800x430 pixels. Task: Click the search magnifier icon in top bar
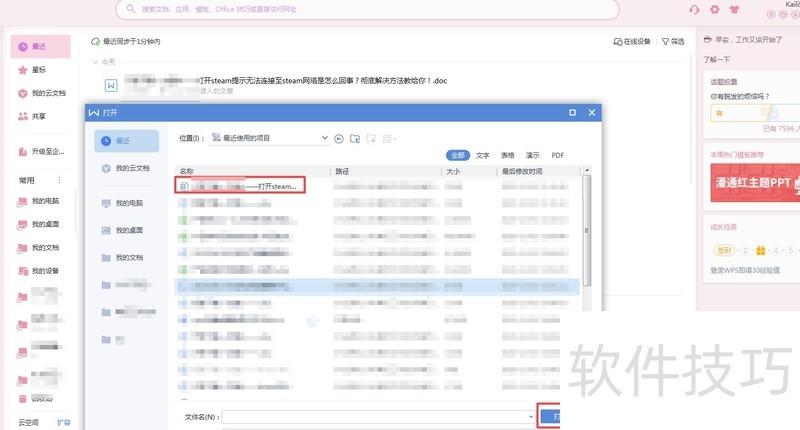point(131,9)
